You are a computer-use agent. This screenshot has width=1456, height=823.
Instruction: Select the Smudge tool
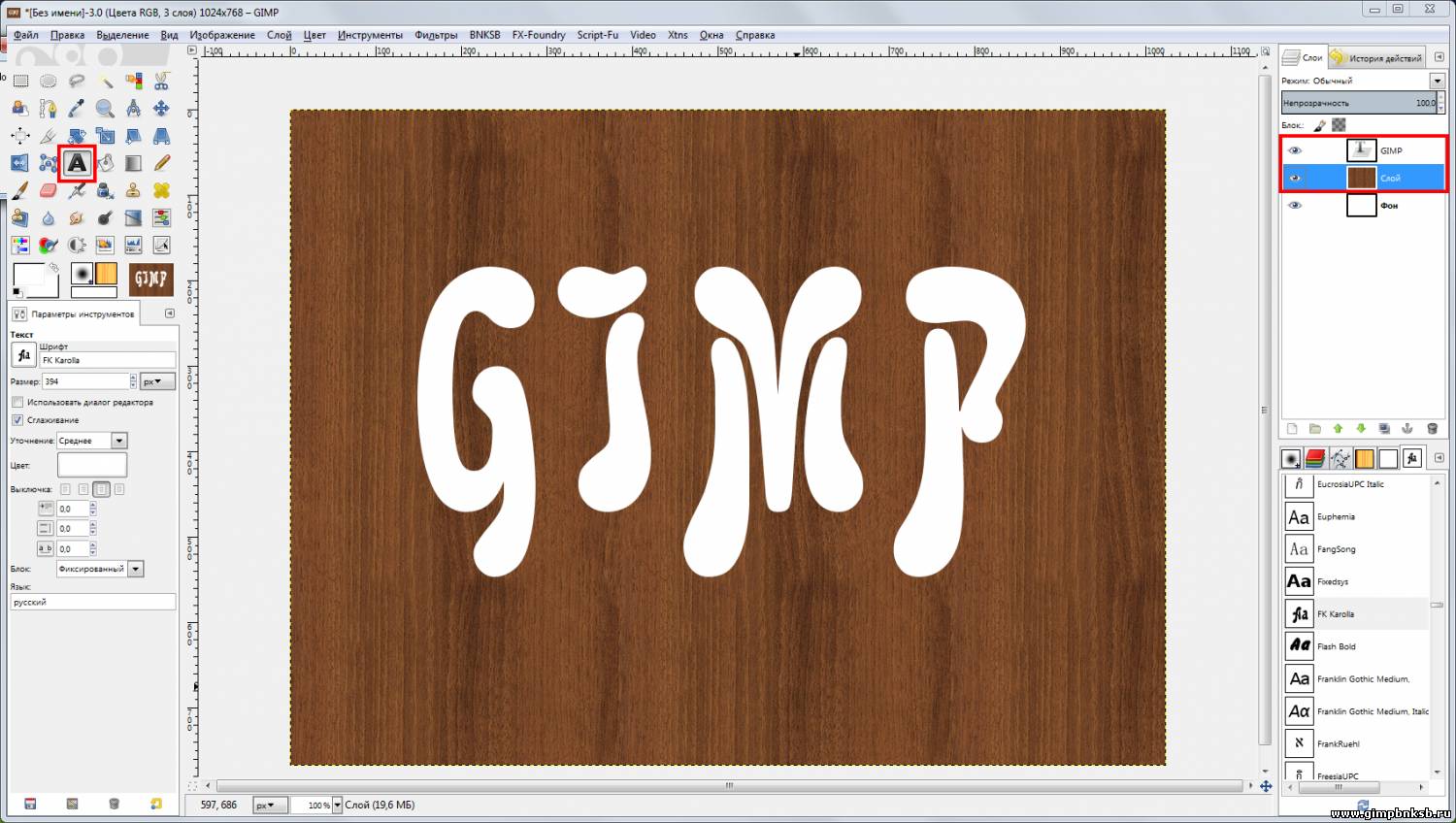(77, 218)
